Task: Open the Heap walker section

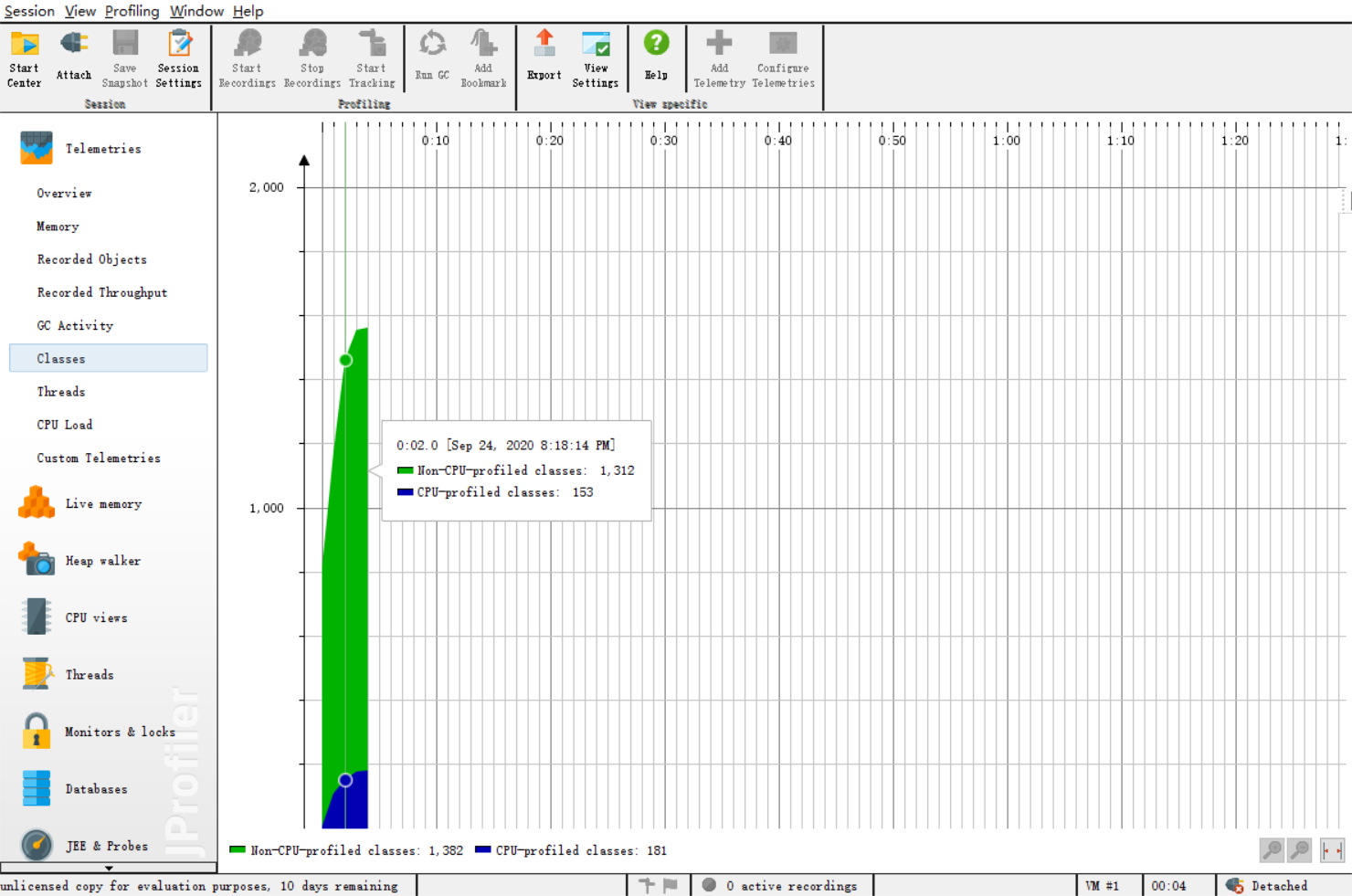Action: (81, 561)
